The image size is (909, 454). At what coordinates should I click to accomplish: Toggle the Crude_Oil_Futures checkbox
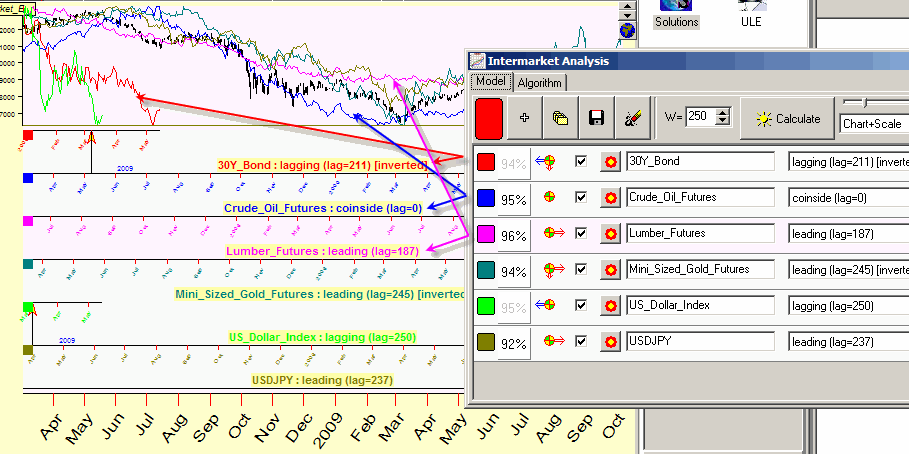pyautogui.click(x=581, y=198)
